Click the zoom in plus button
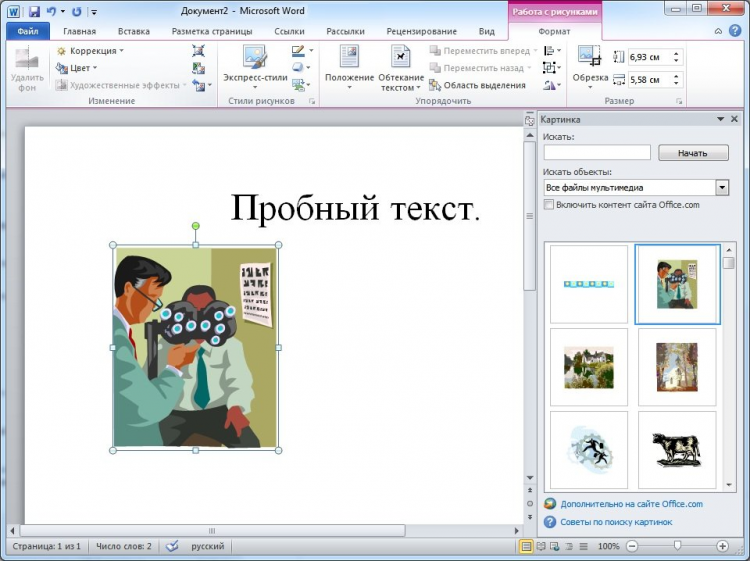This screenshot has height=561, width=750. [x=722, y=546]
